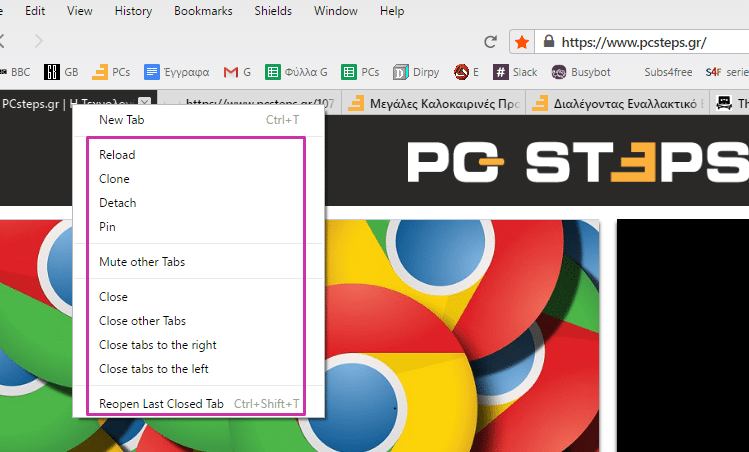Open the Help menu
Viewport: 749px width, 452px height.
click(392, 11)
